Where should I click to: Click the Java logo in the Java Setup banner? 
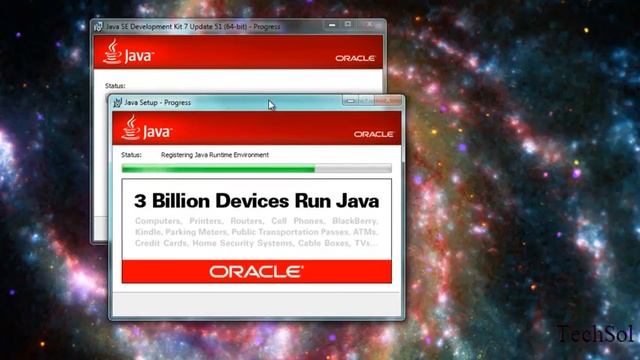click(147, 128)
